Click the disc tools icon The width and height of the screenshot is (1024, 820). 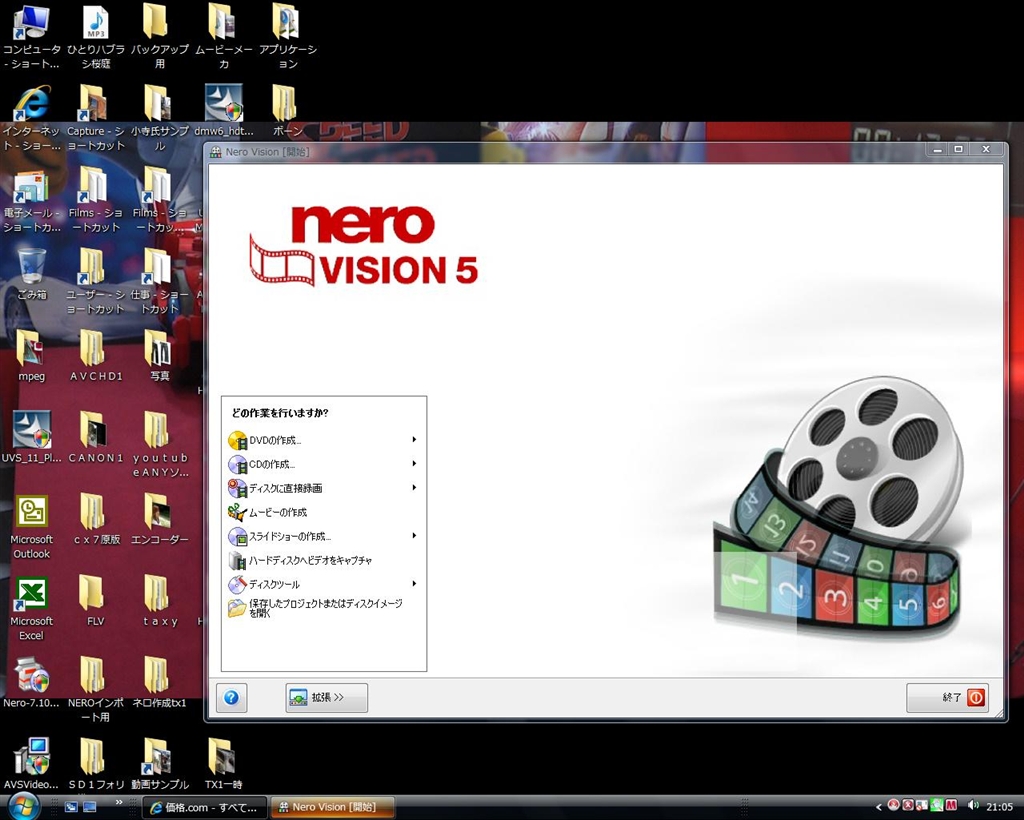[237, 584]
